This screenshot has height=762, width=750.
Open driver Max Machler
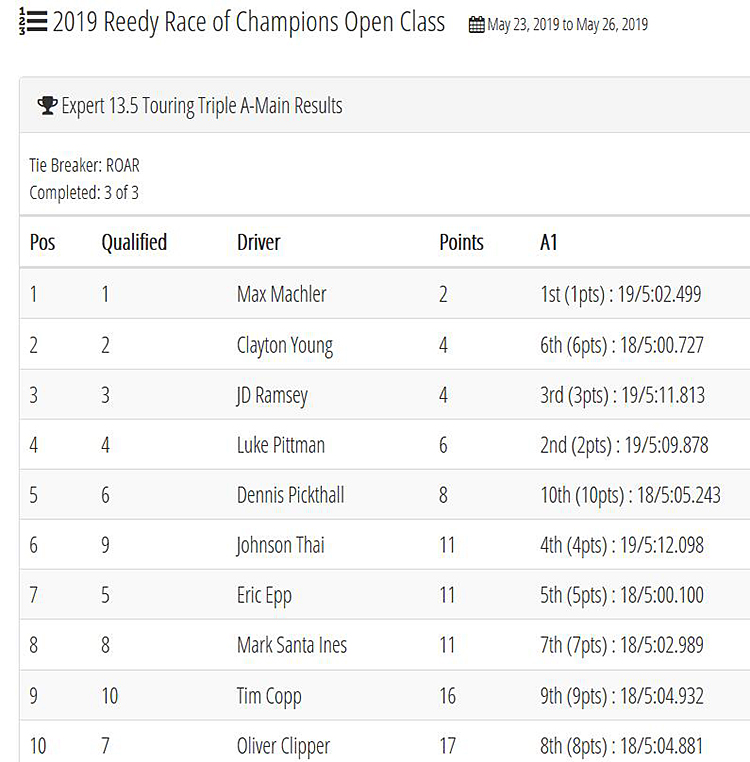pos(281,294)
